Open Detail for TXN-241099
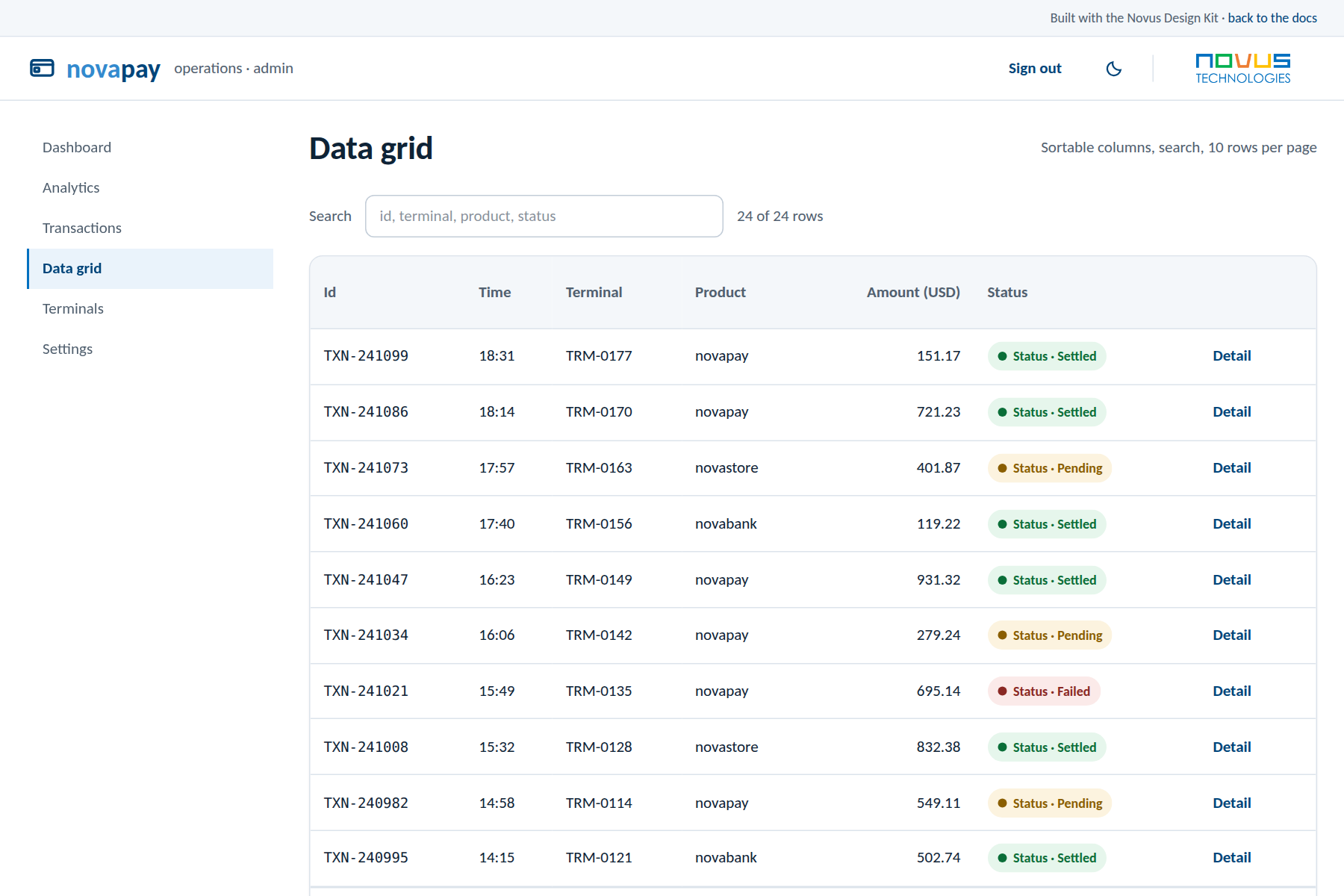 1231,356
